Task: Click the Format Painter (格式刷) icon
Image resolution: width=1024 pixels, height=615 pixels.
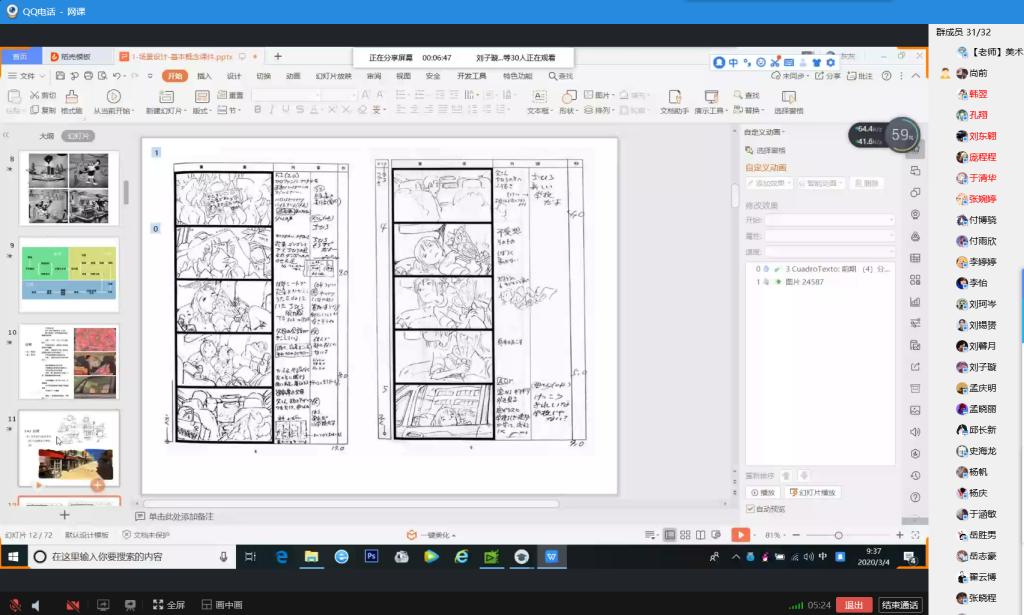Action: (71, 97)
